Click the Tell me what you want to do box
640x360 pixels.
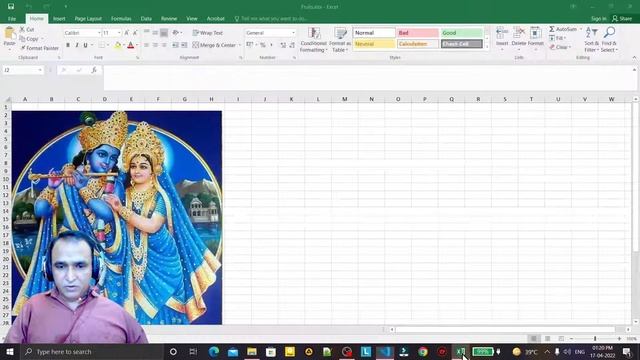(271, 19)
